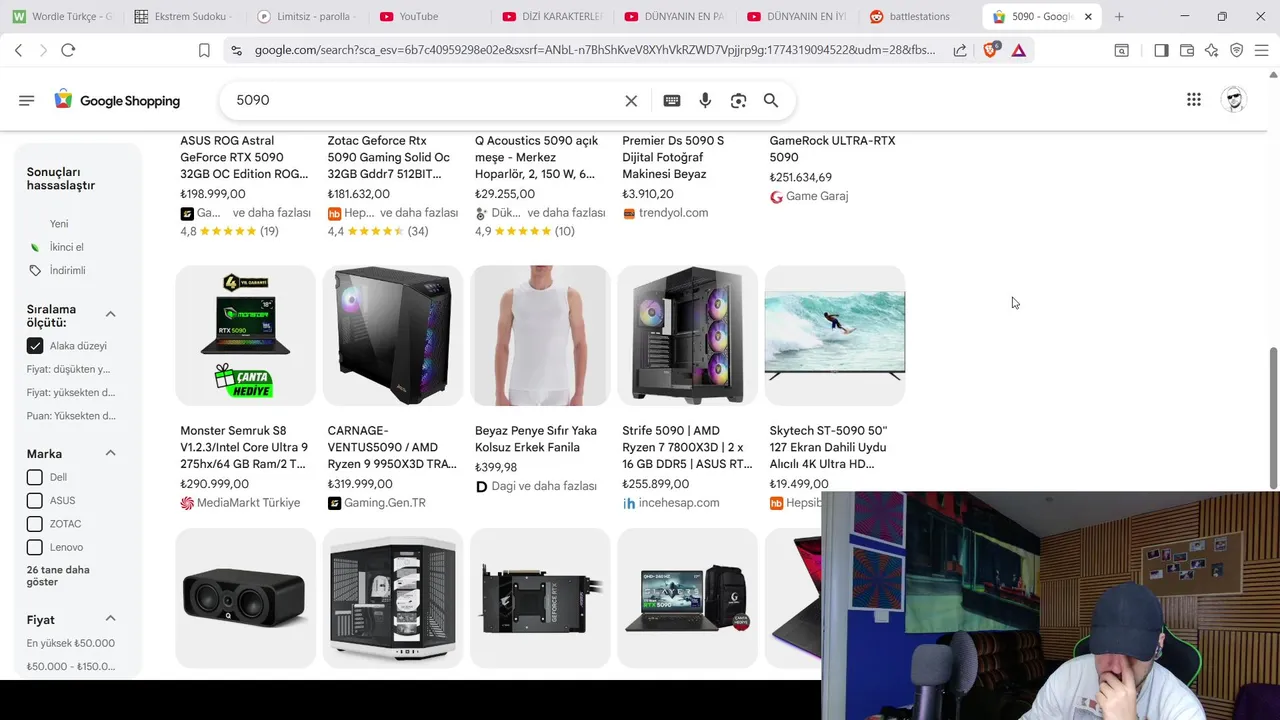Click the Brave Rewards triangle icon

pyautogui.click(x=1018, y=50)
